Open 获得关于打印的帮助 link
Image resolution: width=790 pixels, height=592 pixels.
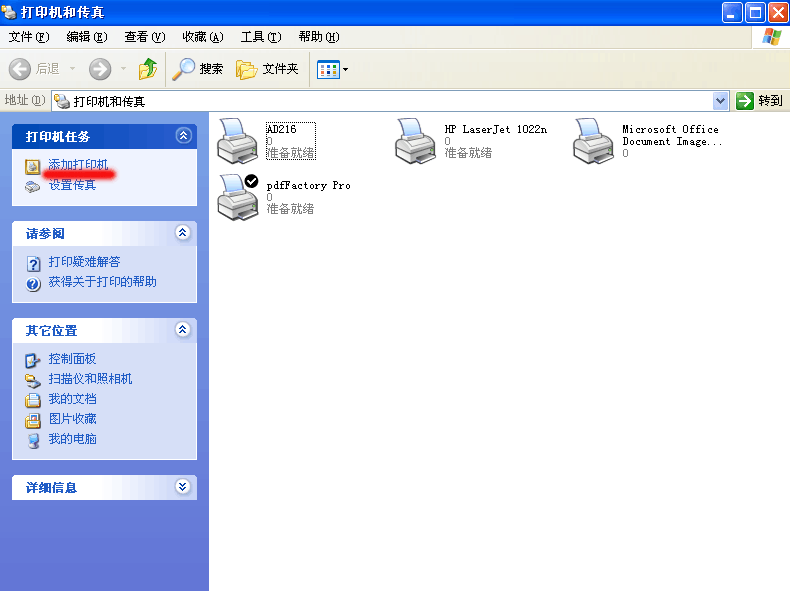click(x=102, y=282)
